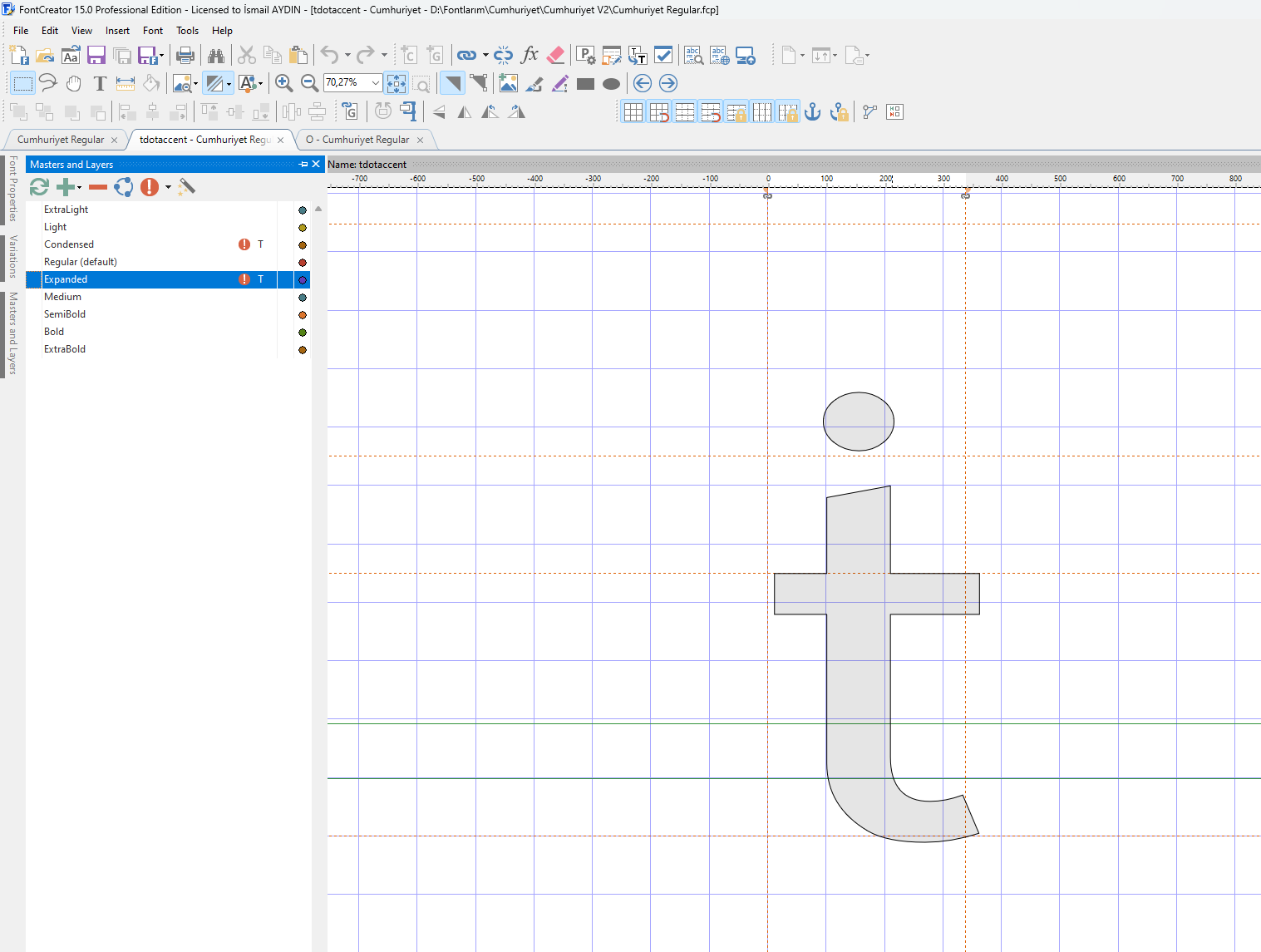Viewport: 1261px width, 952px height.
Task: Open the Font Properties side panel
Action: pos(12,189)
